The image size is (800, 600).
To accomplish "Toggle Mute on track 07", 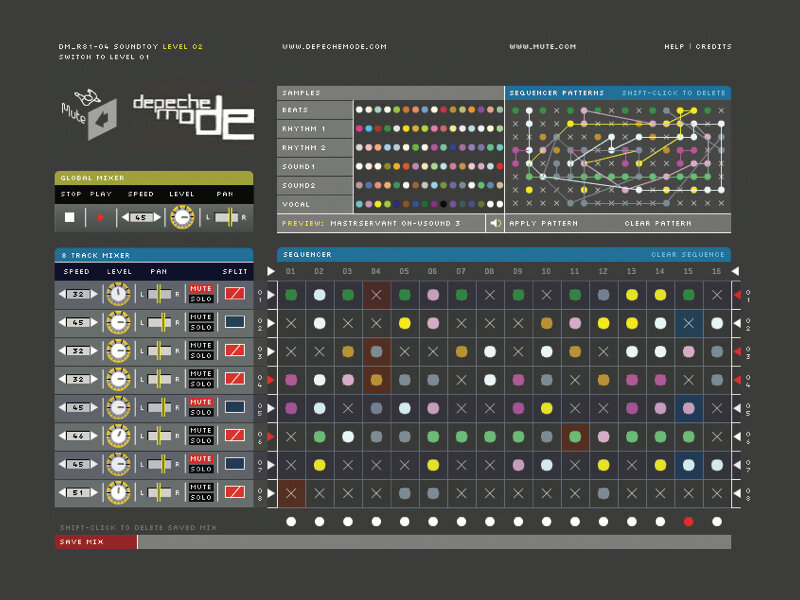I will coord(201,459).
